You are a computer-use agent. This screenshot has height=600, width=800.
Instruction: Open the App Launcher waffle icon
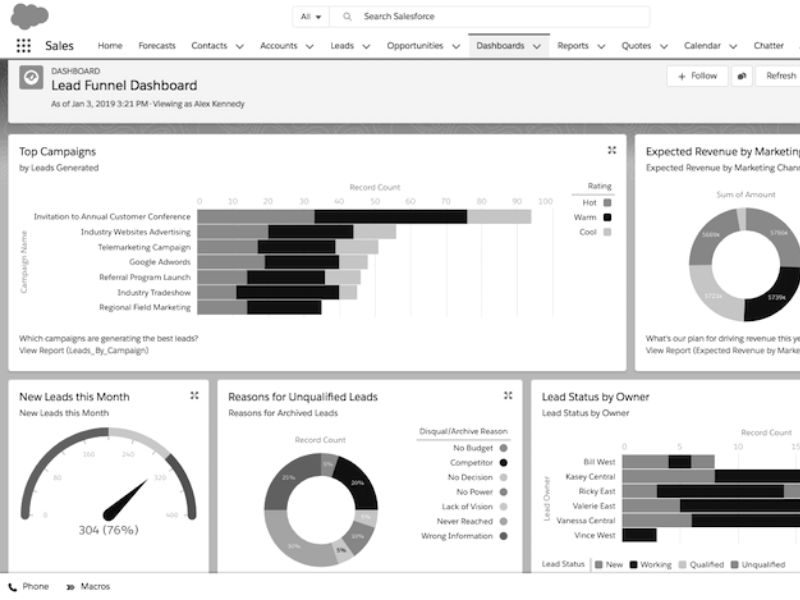pyautogui.click(x=24, y=44)
